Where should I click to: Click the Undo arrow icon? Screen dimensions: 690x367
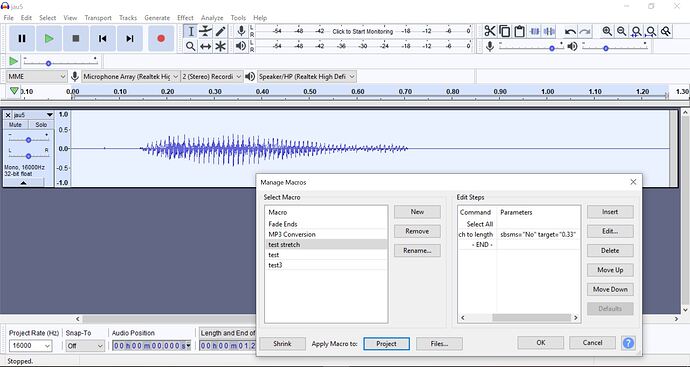570,31
